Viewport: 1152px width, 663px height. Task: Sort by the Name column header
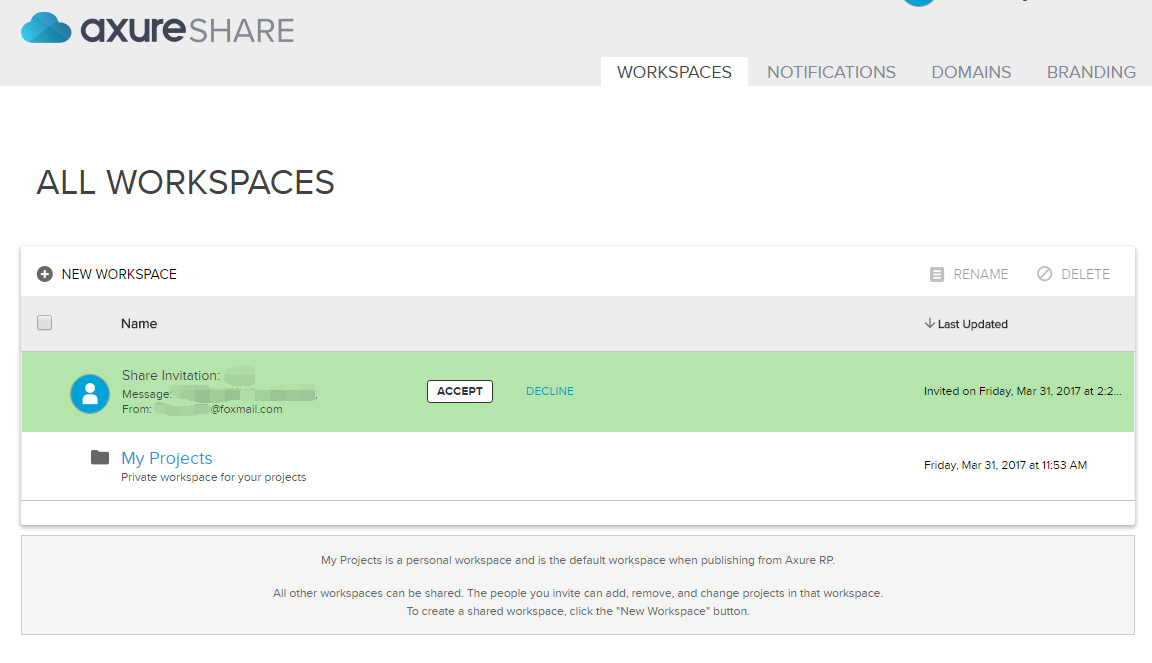[139, 323]
